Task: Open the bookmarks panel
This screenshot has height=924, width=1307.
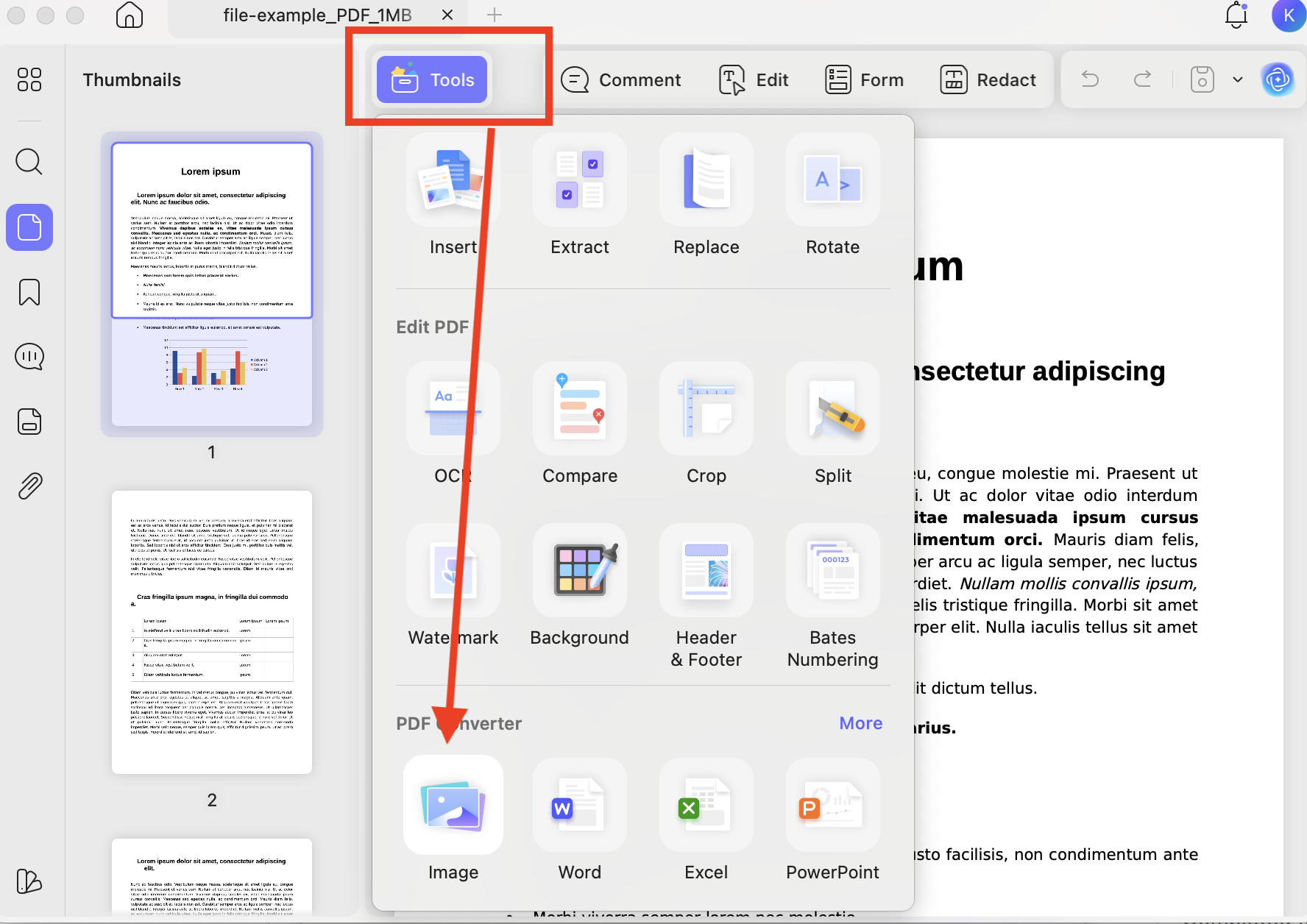Action: [x=29, y=292]
